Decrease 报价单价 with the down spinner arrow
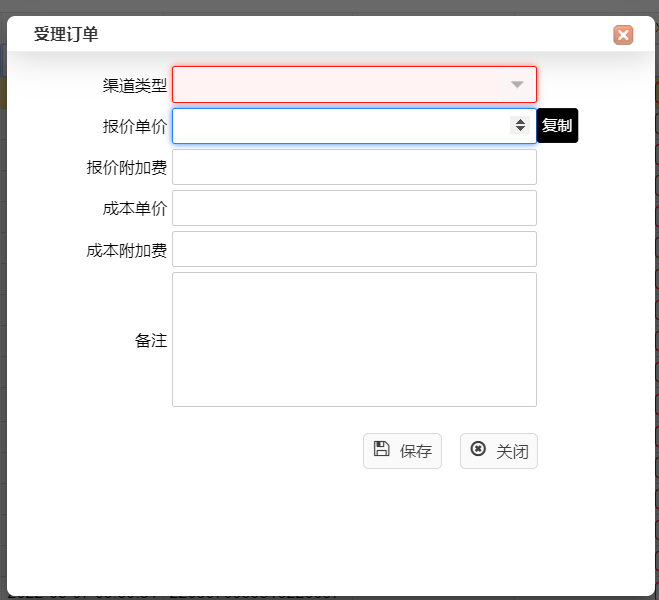 (x=520, y=130)
